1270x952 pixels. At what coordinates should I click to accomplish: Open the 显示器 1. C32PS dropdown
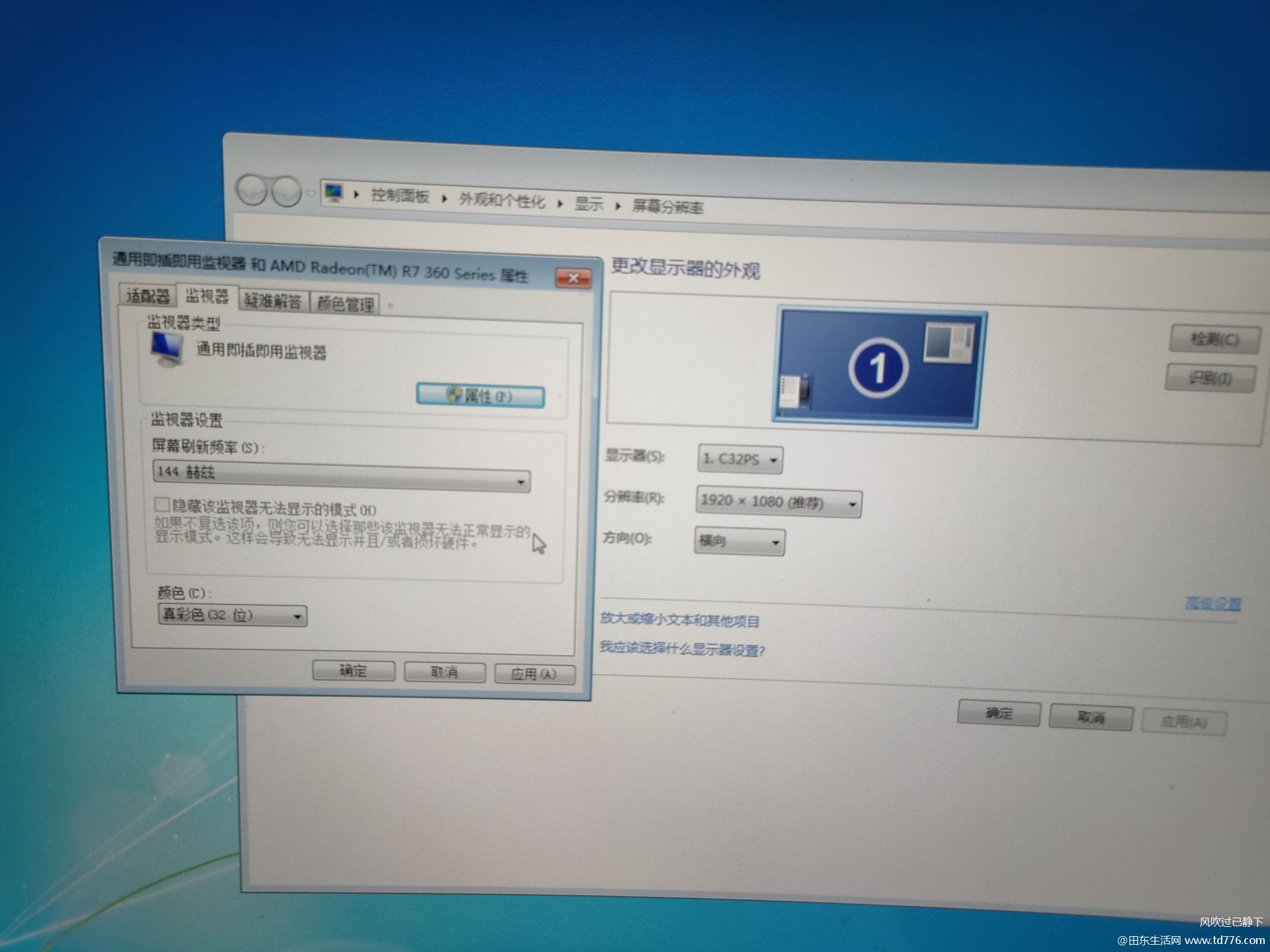pyautogui.click(x=740, y=459)
